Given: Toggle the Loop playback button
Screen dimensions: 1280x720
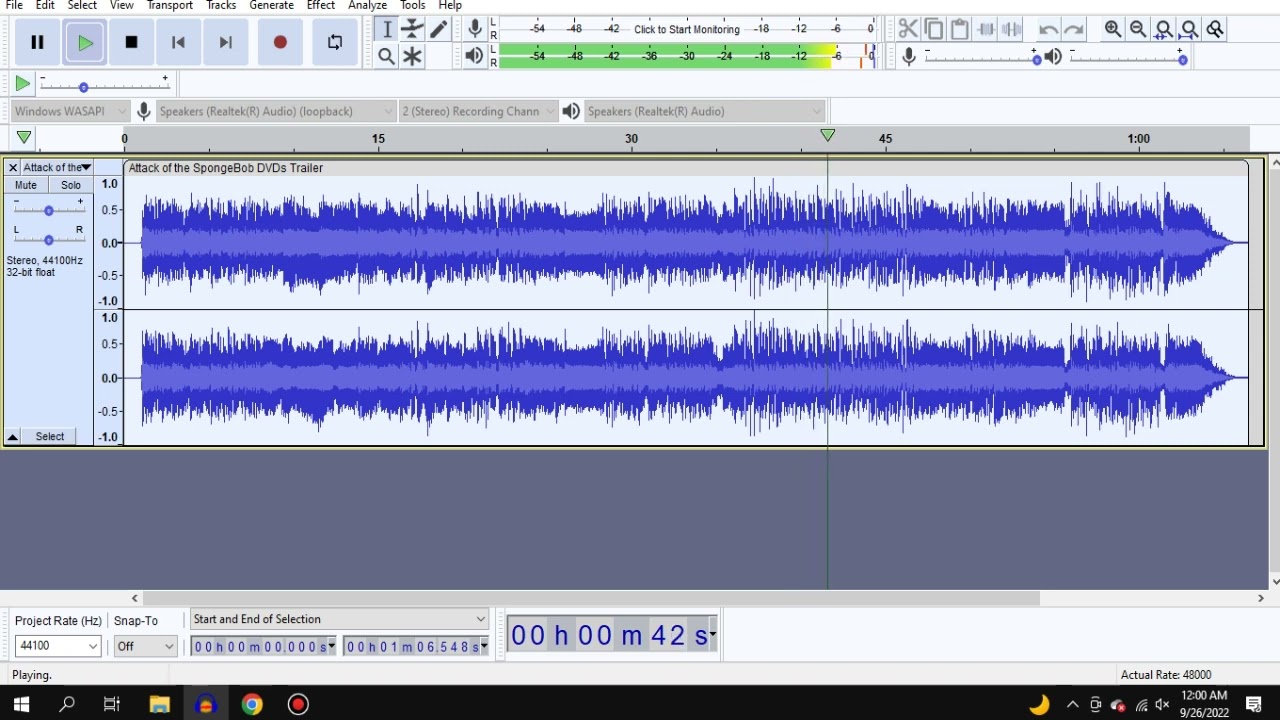Looking at the screenshot, I should (335, 42).
